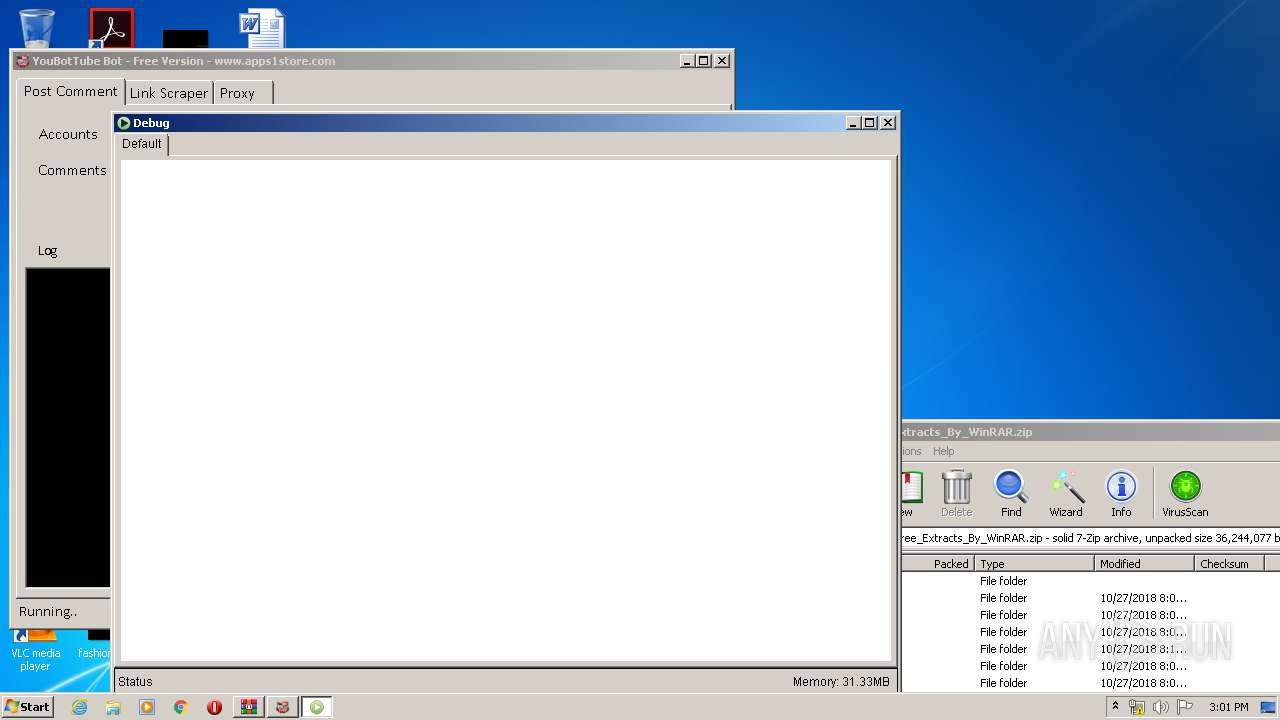Switch to the Link Scraper tab
The width and height of the screenshot is (1280, 720).
pyautogui.click(x=169, y=93)
